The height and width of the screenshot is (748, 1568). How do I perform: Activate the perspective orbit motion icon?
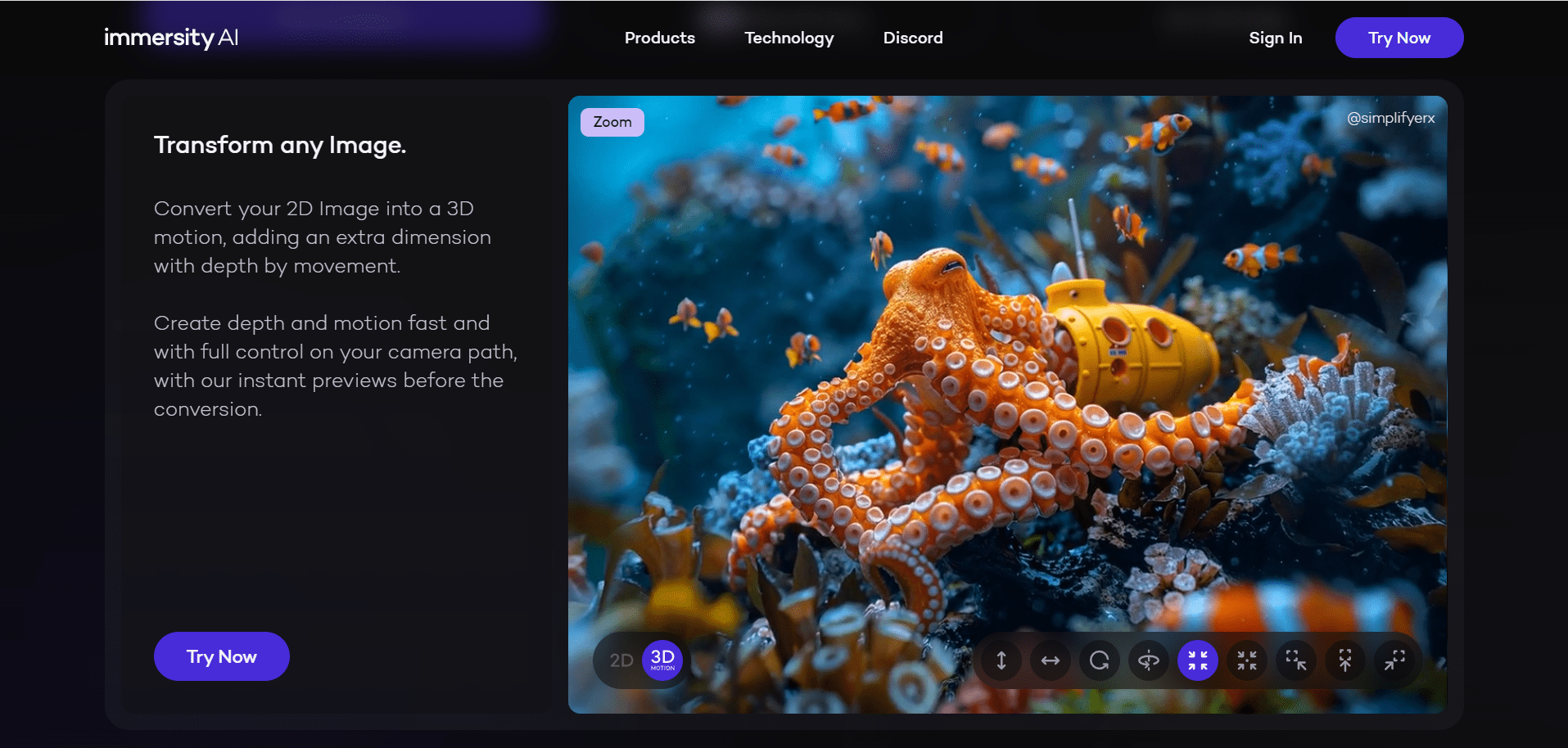click(1148, 660)
